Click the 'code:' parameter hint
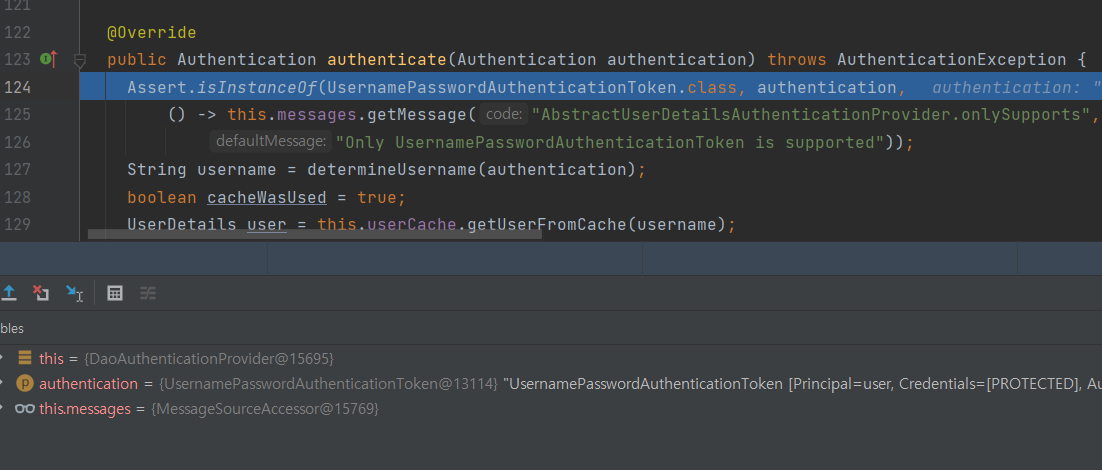 [505, 114]
